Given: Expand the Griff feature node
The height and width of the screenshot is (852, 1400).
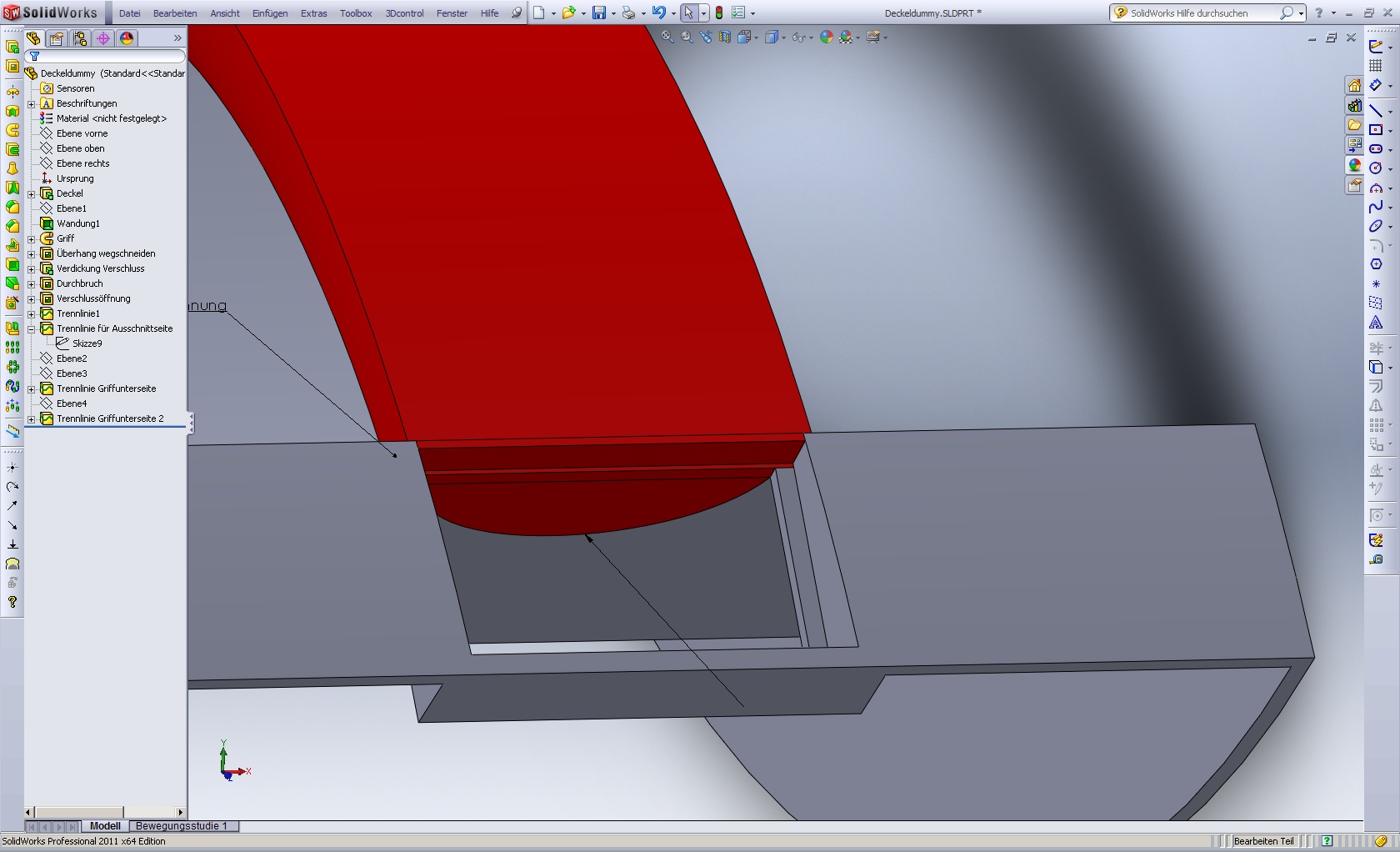Looking at the screenshot, I should (32, 238).
